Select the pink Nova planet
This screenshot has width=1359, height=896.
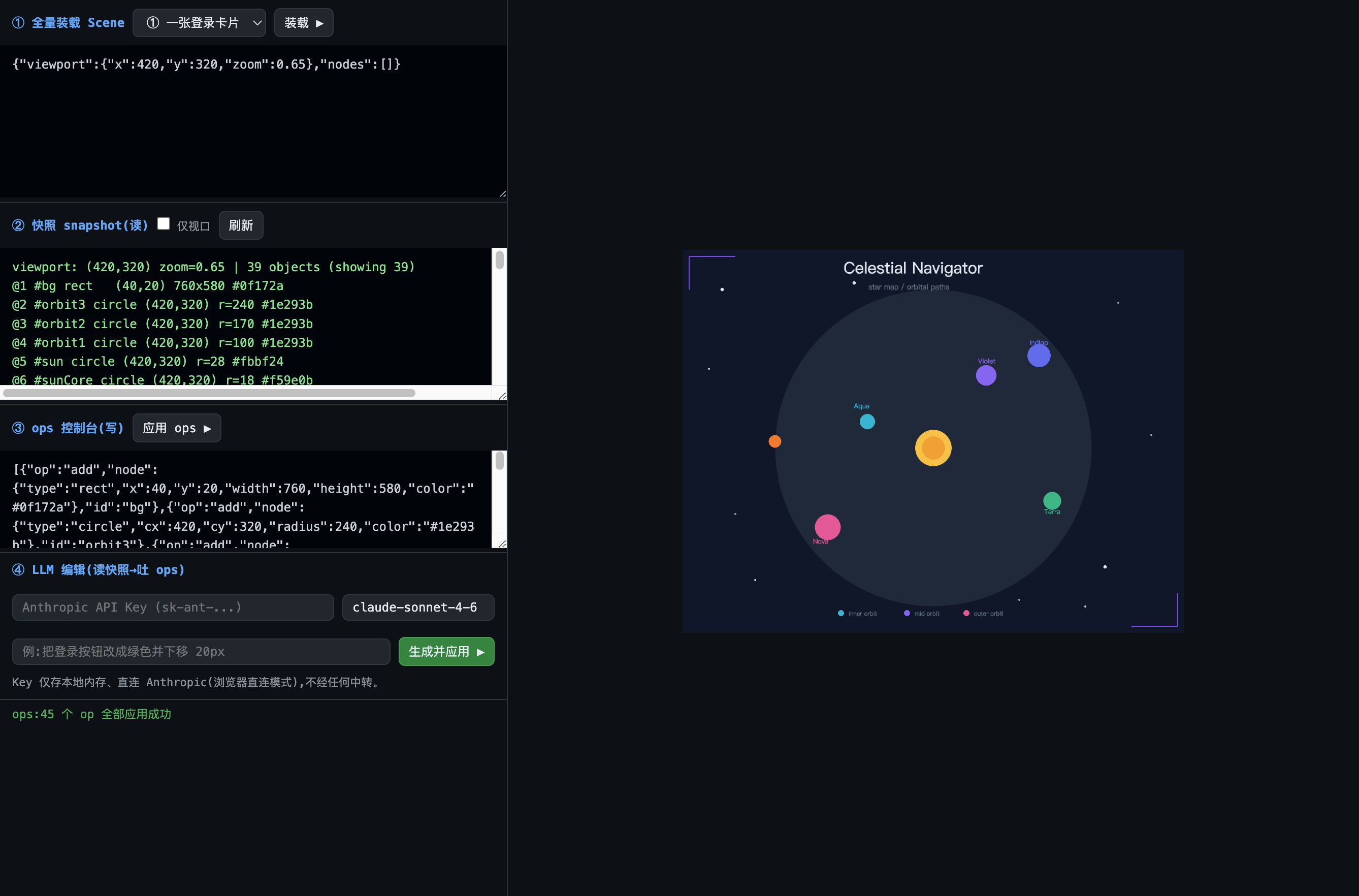pos(827,527)
